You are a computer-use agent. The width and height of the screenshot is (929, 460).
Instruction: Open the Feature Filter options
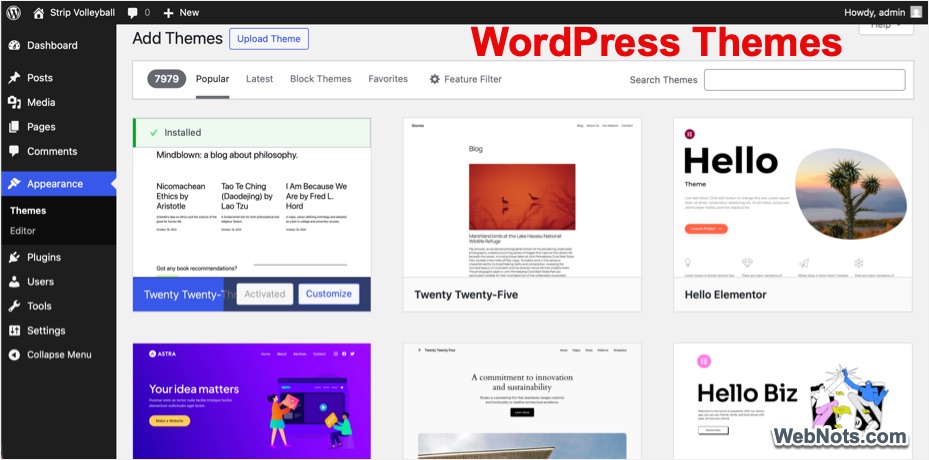(466, 79)
